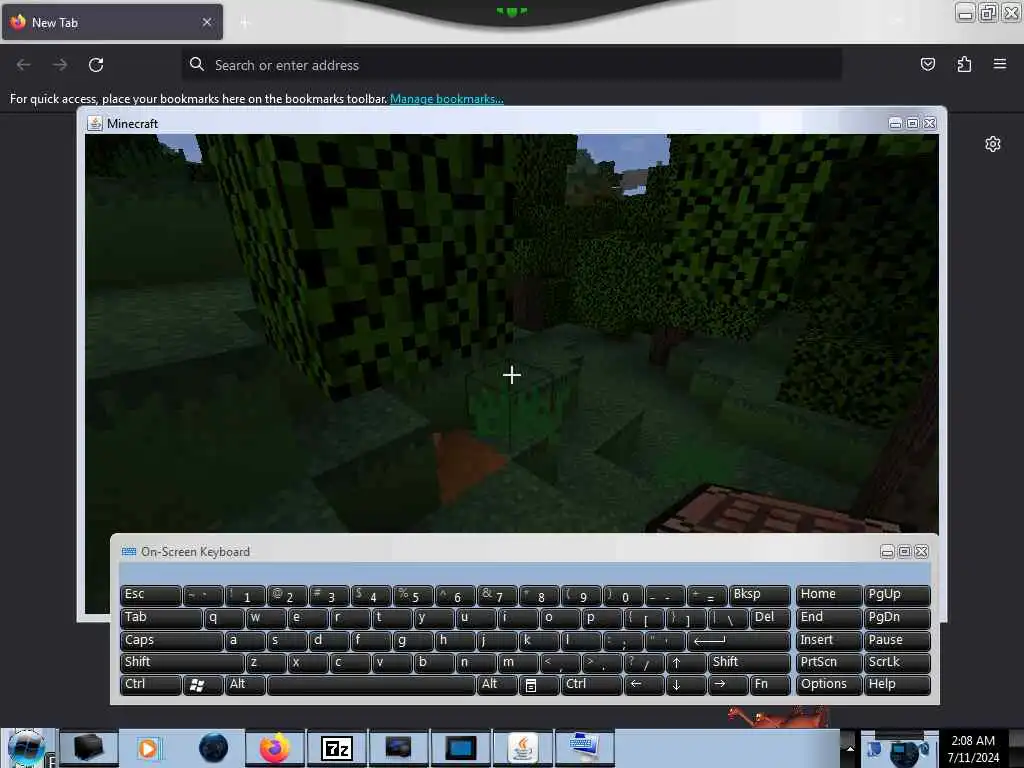The width and height of the screenshot is (1024, 768).
Task: Click the Tab key on On-Screen Keyboard
Action: pos(161,617)
